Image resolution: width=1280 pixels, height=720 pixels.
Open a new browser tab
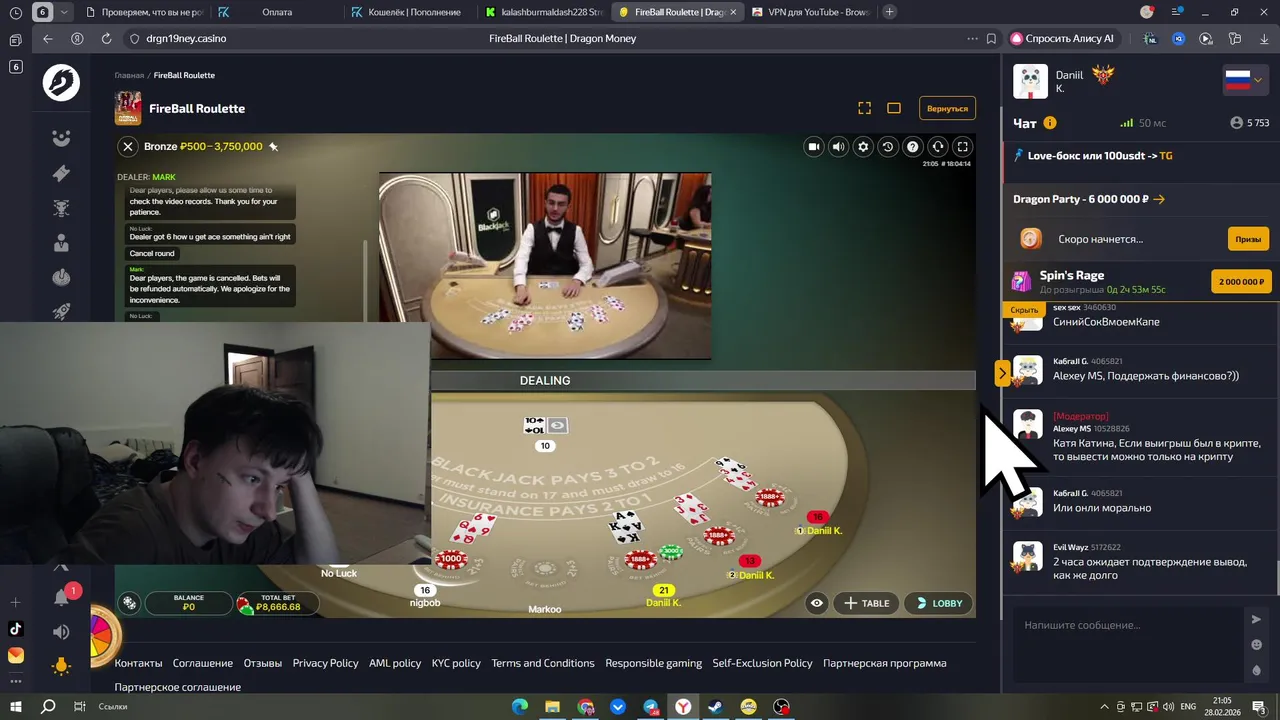coord(889,12)
